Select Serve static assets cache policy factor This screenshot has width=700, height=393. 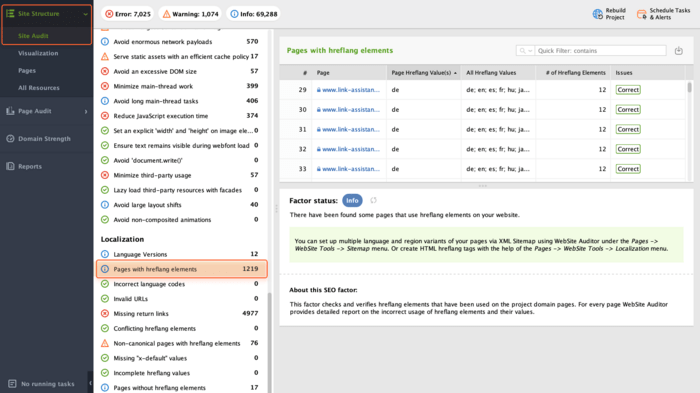pos(181,56)
